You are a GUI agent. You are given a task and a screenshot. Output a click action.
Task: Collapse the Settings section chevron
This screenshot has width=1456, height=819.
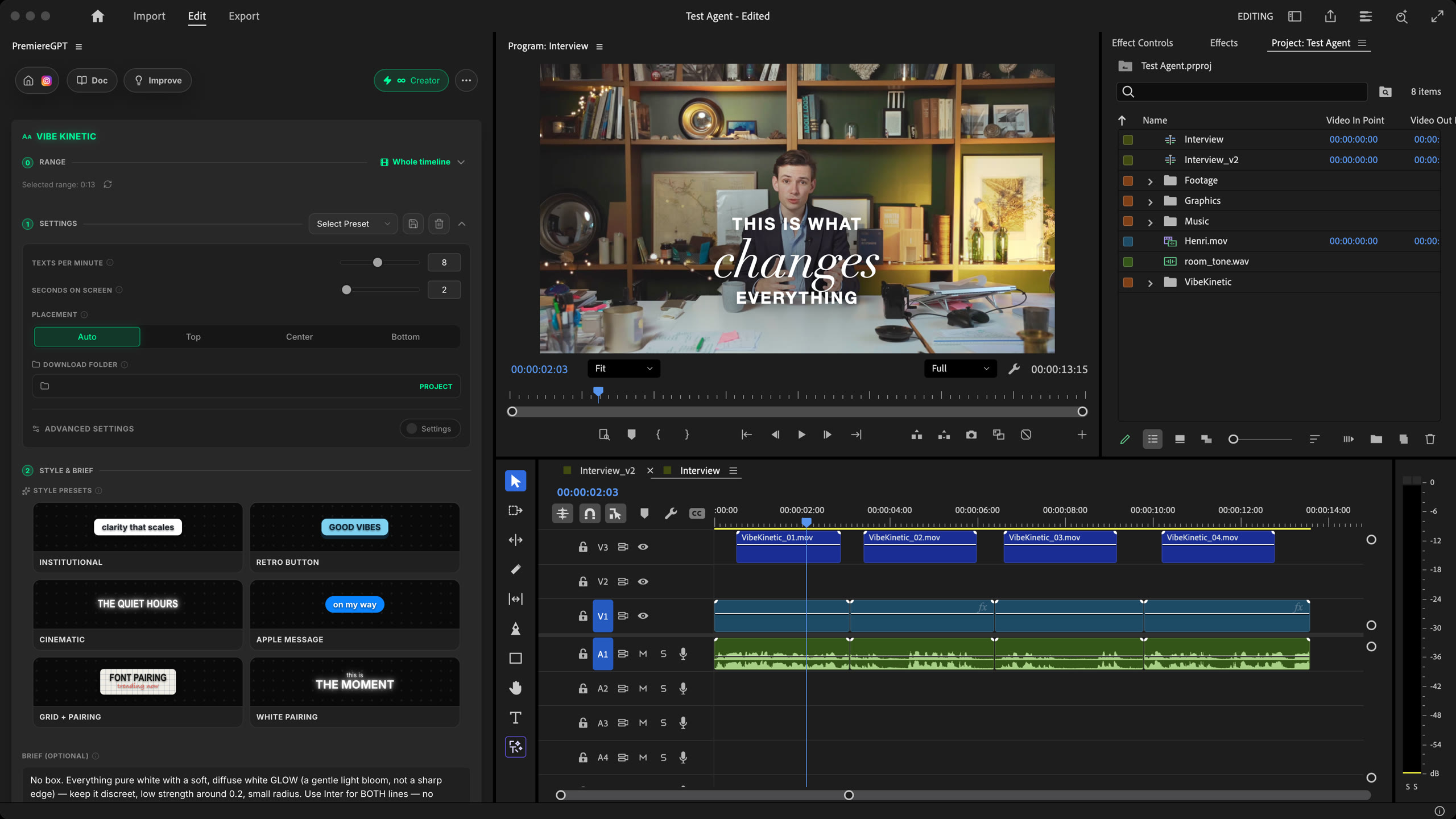462,224
